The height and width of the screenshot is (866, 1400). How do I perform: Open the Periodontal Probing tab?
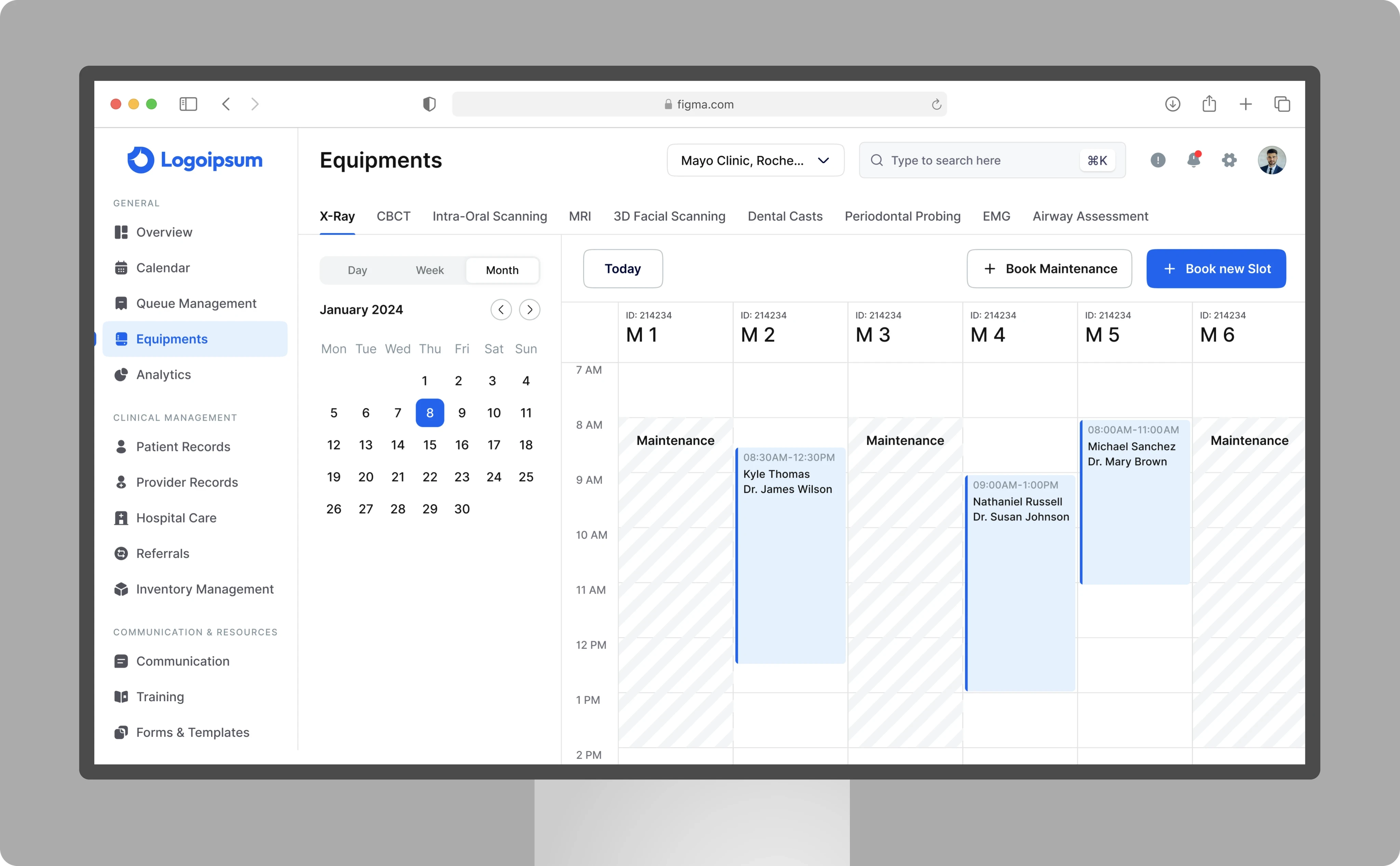click(x=902, y=217)
